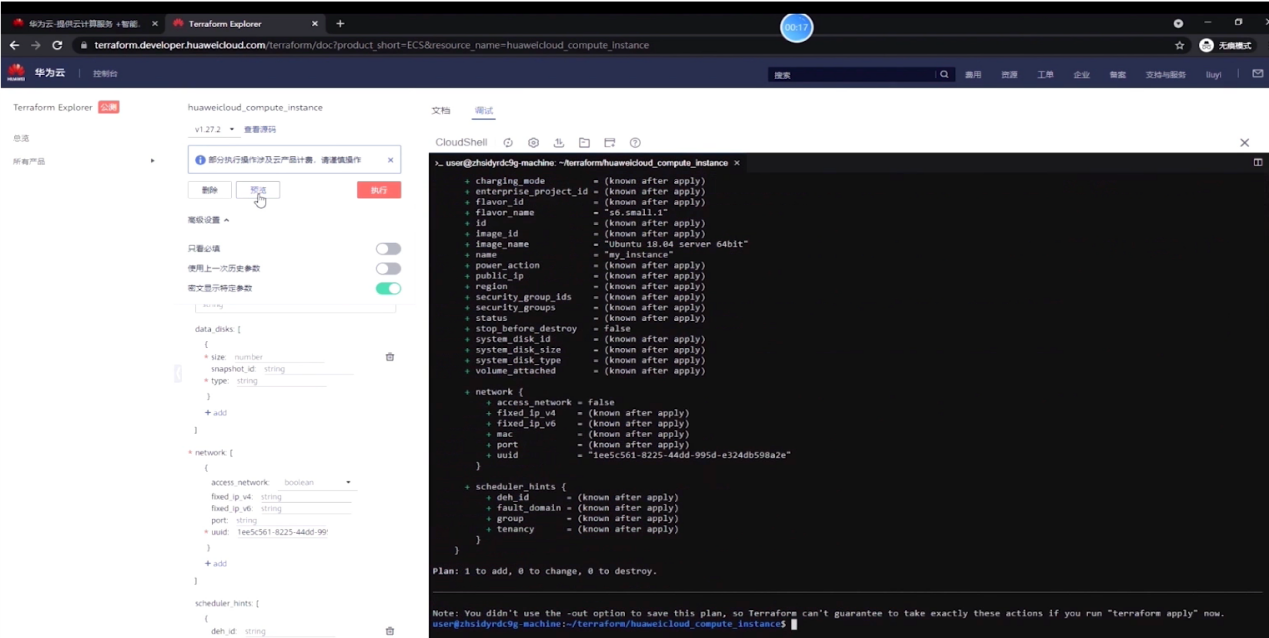Select the Terraform Explorer browser tab
Image resolution: width=1269 pixels, height=638 pixels.
[x=243, y=23]
